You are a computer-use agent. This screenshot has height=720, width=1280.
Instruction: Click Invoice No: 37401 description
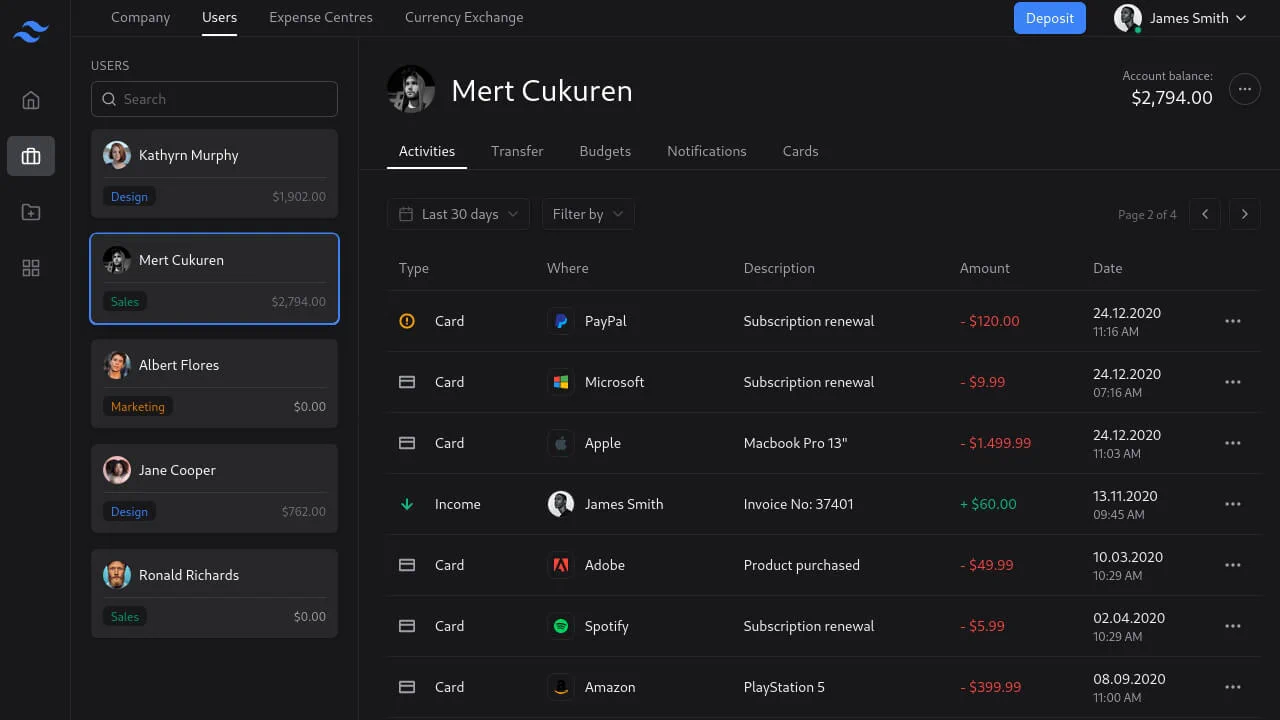coord(799,504)
